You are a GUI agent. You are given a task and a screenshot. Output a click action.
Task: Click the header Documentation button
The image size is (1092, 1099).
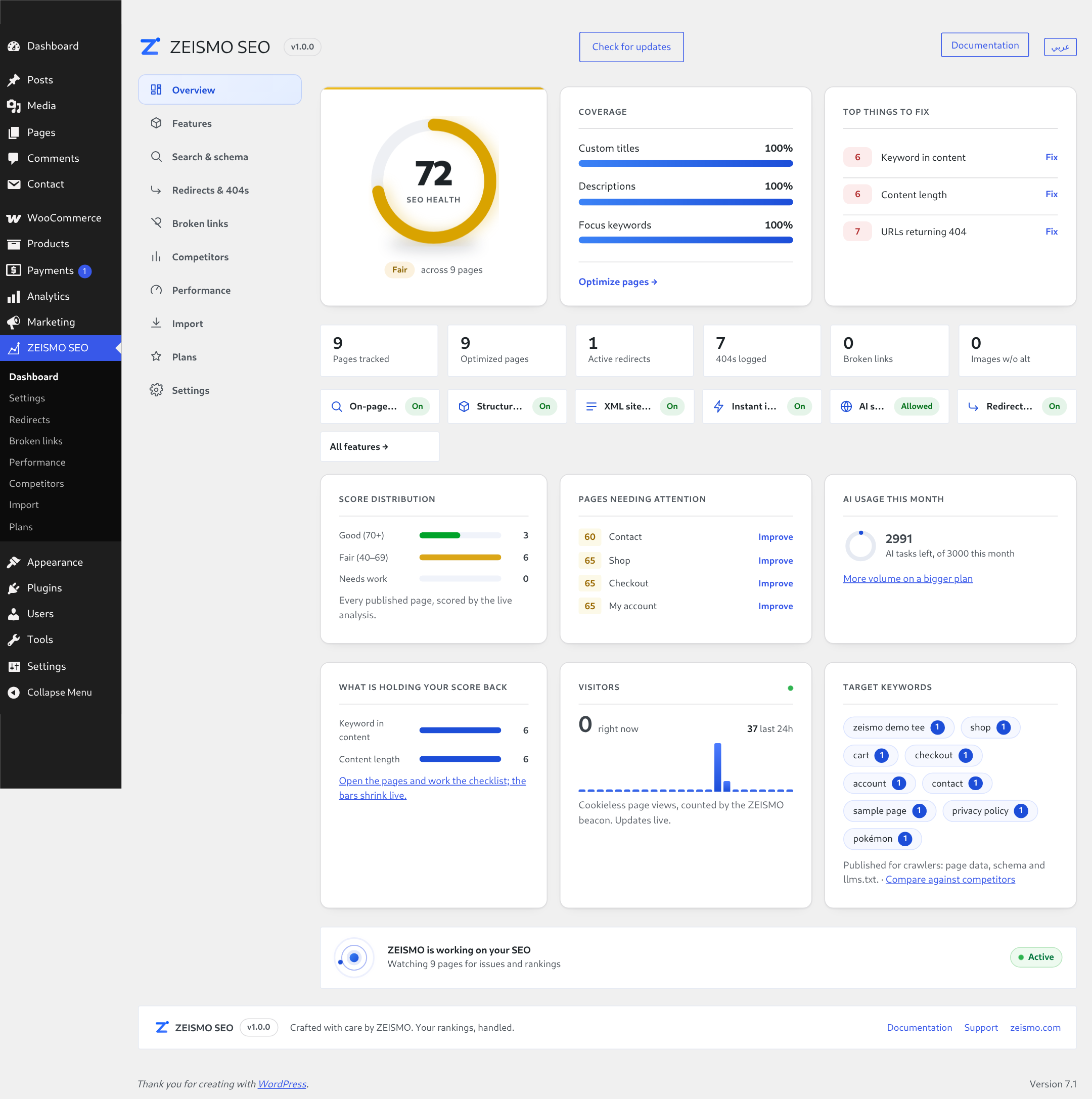pyautogui.click(x=985, y=45)
